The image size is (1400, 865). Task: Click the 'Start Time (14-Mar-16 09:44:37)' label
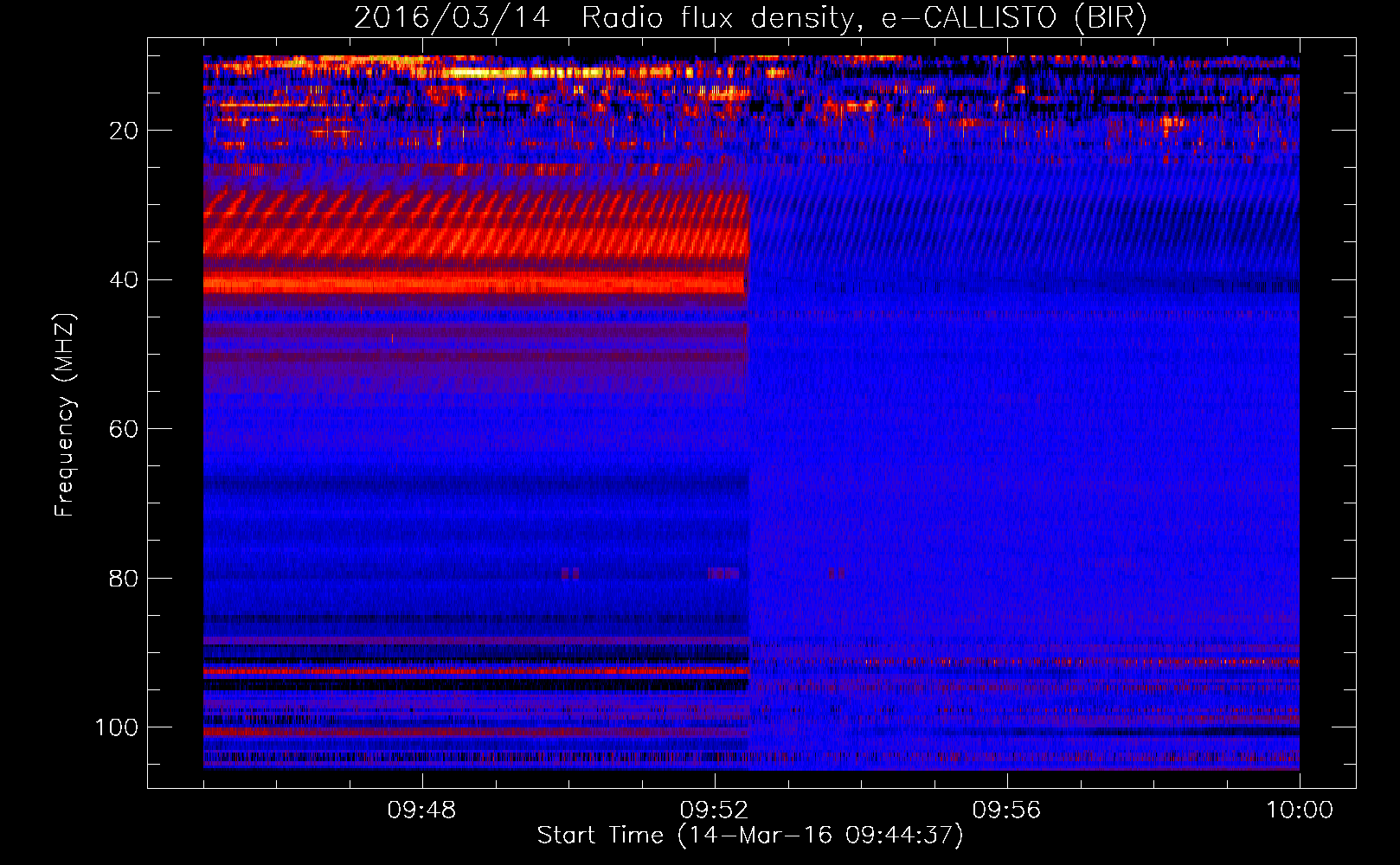point(750,836)
